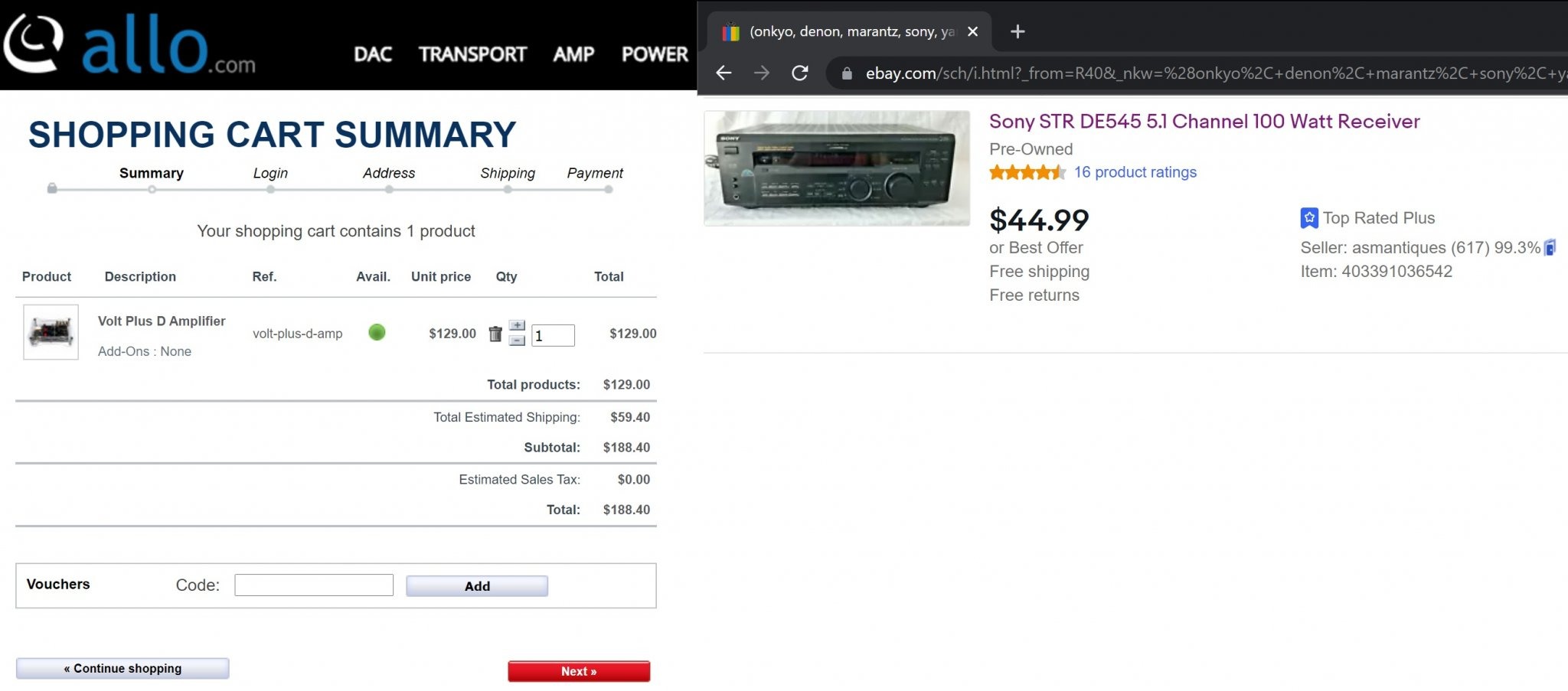1568x691 pixels.
Task: Select the eBay search tab
Action: pos(850,31)
